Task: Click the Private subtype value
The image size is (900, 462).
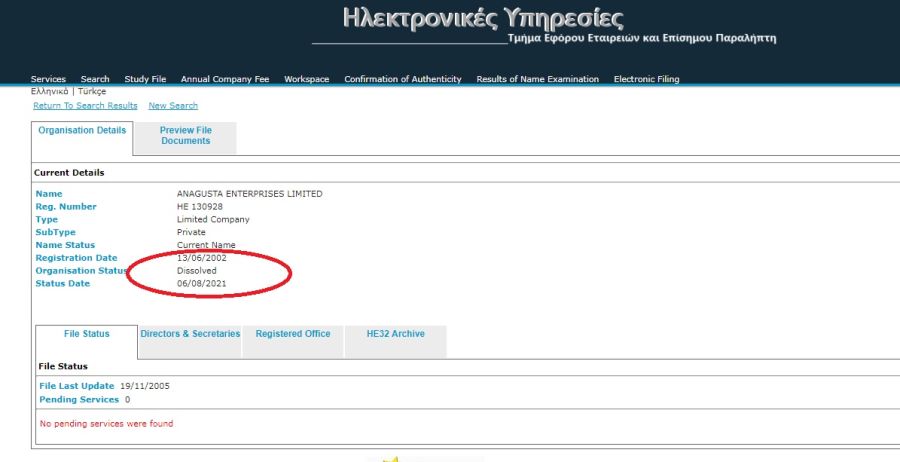Action: tap(191, 232)
